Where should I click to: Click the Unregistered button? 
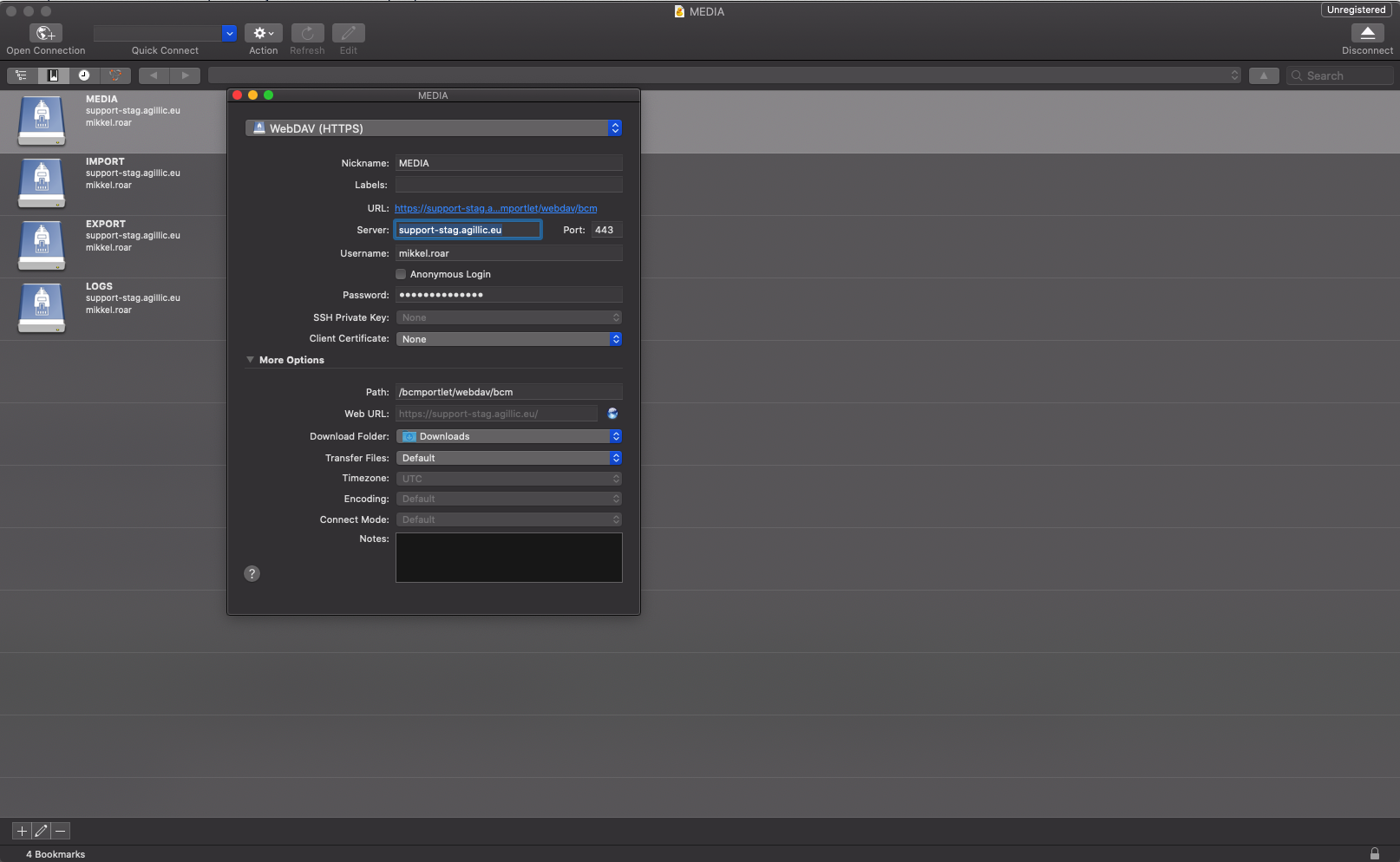[1356, 10]
